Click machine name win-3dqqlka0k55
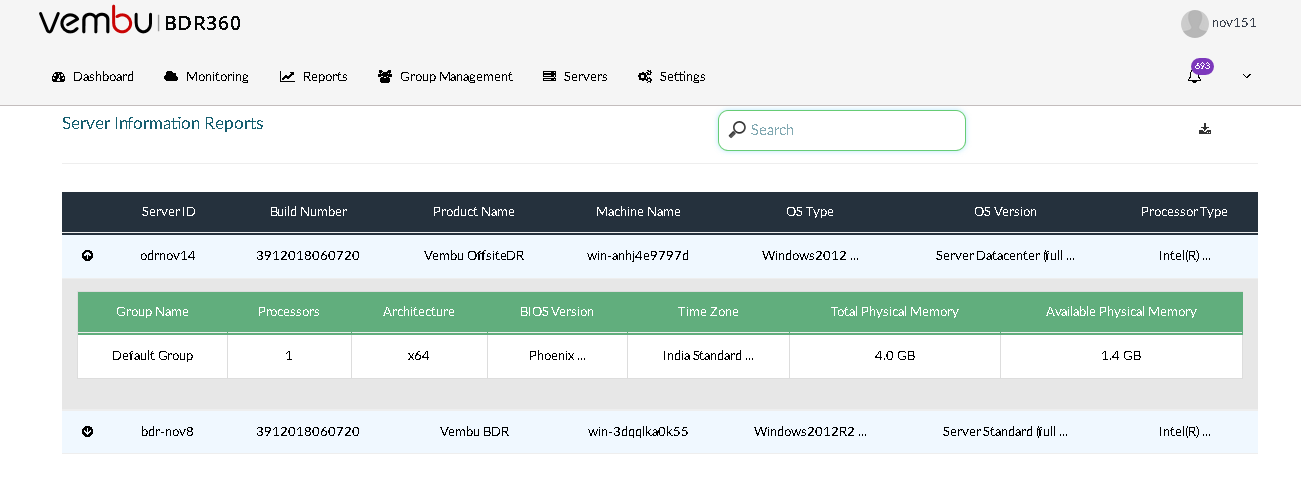1301x481 pixels. coord(638,432)
